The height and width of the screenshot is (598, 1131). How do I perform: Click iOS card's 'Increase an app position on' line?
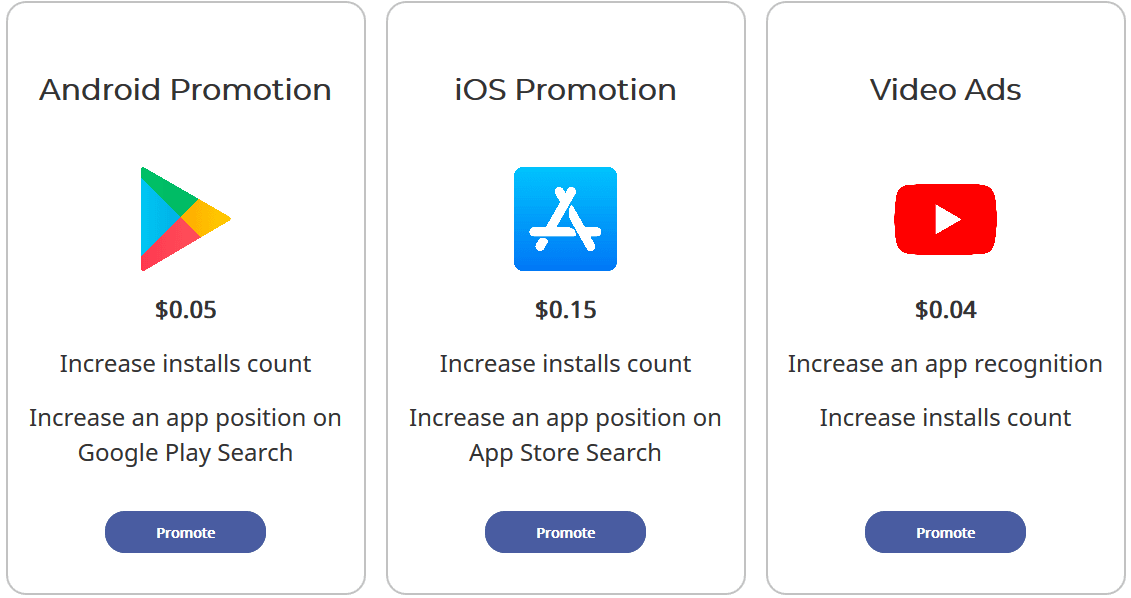pos(566,419)
